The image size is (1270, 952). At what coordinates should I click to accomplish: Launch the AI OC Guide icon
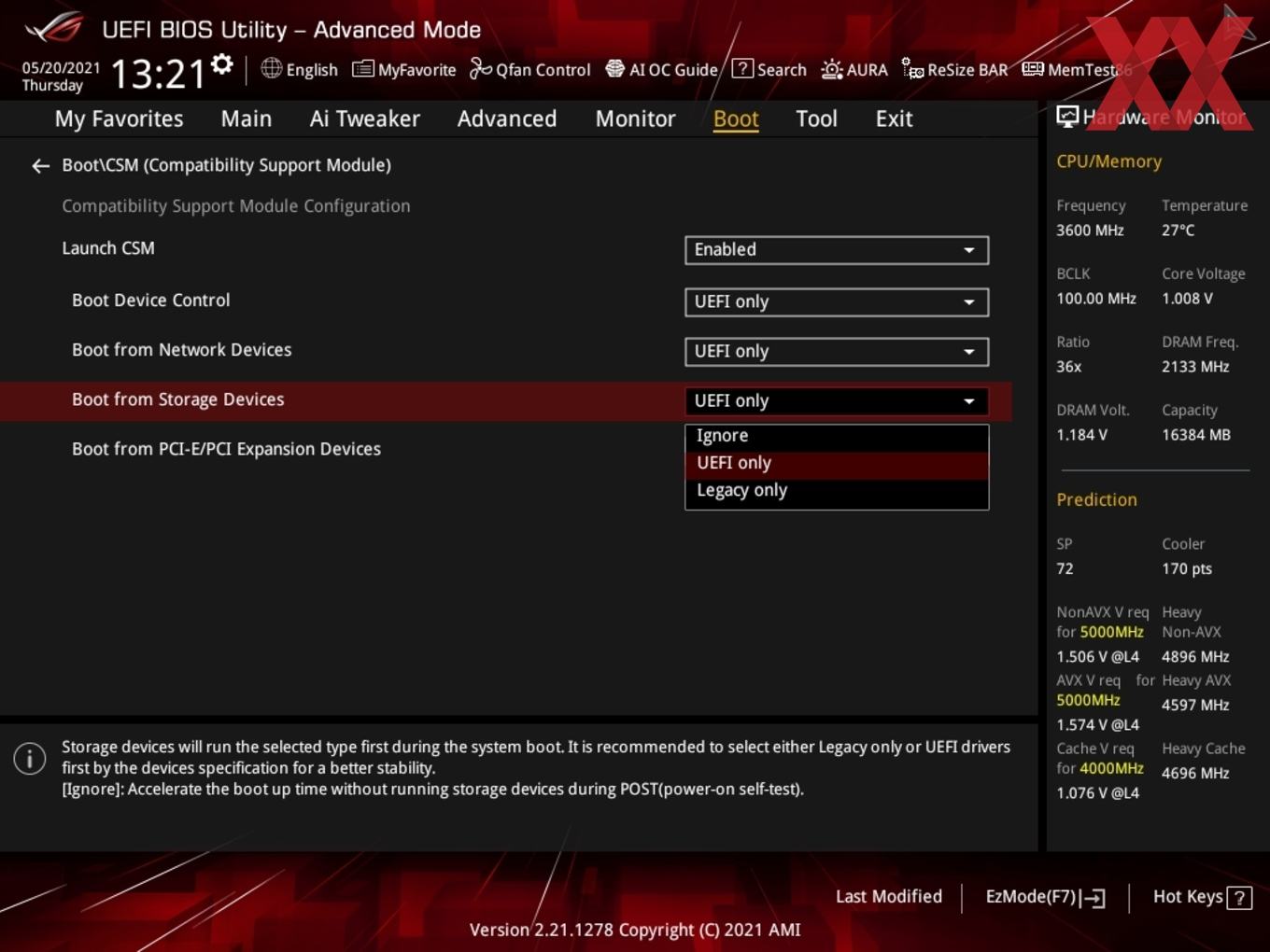(x=614, y=69)
